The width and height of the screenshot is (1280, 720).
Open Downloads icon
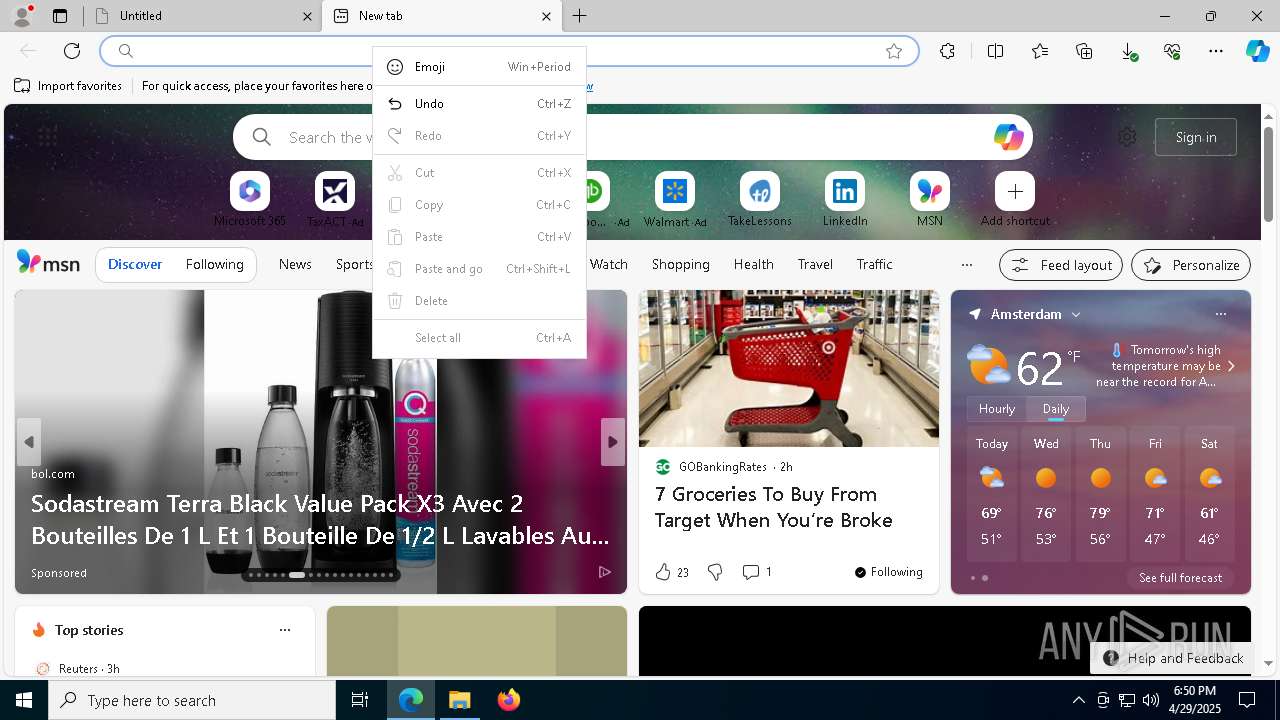1128,51
